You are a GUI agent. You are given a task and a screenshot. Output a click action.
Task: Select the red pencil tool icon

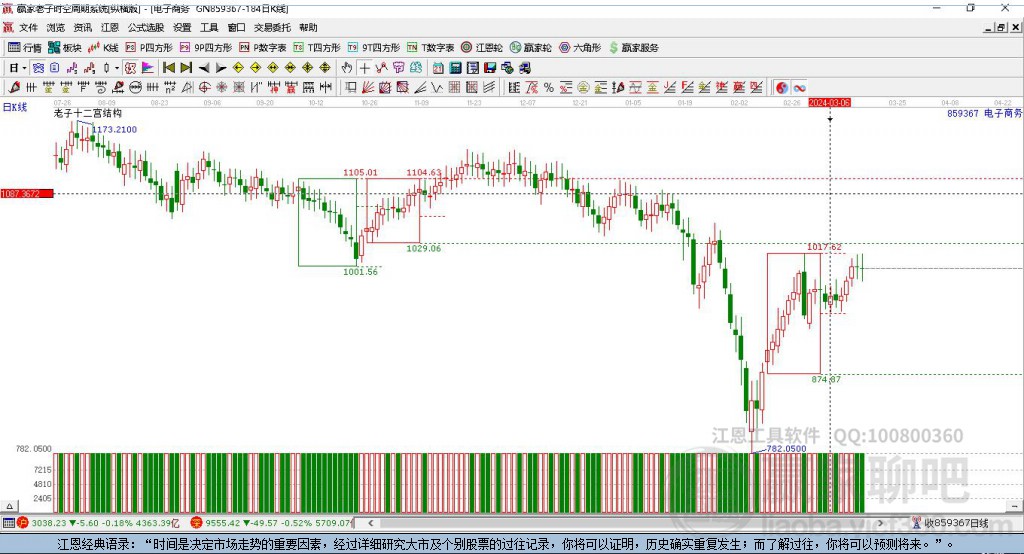[14, 88]
